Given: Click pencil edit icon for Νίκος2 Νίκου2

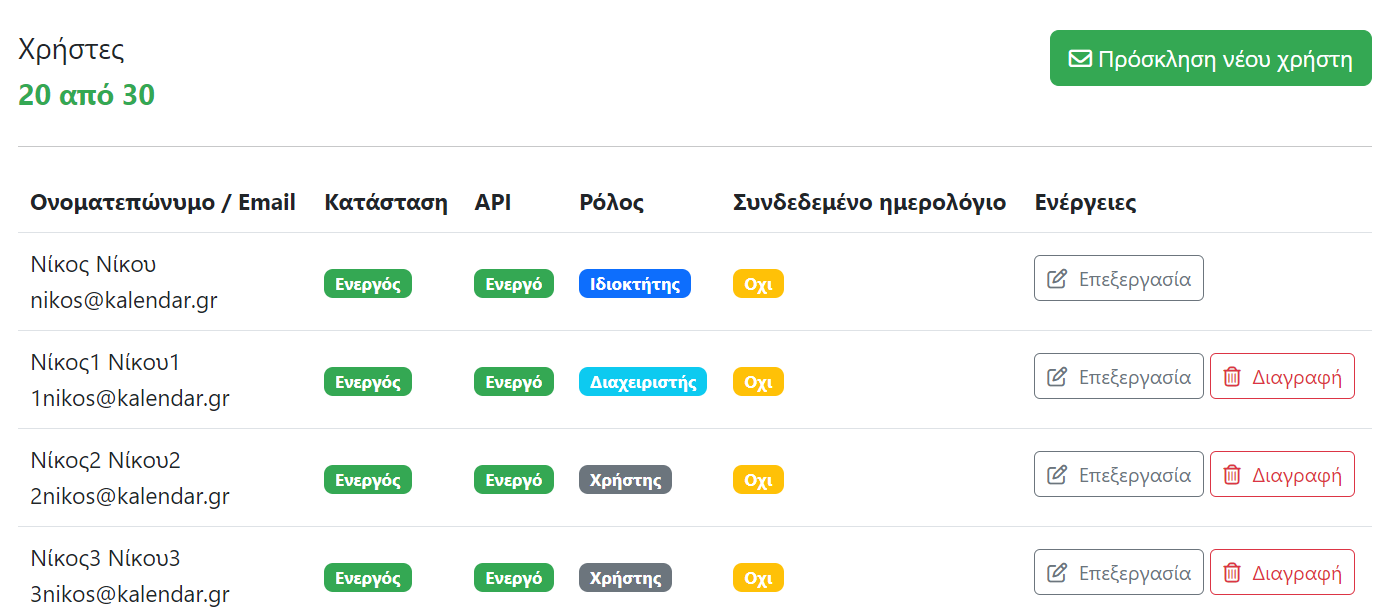Looking at the screenshot, I should tap(1057, 475).
